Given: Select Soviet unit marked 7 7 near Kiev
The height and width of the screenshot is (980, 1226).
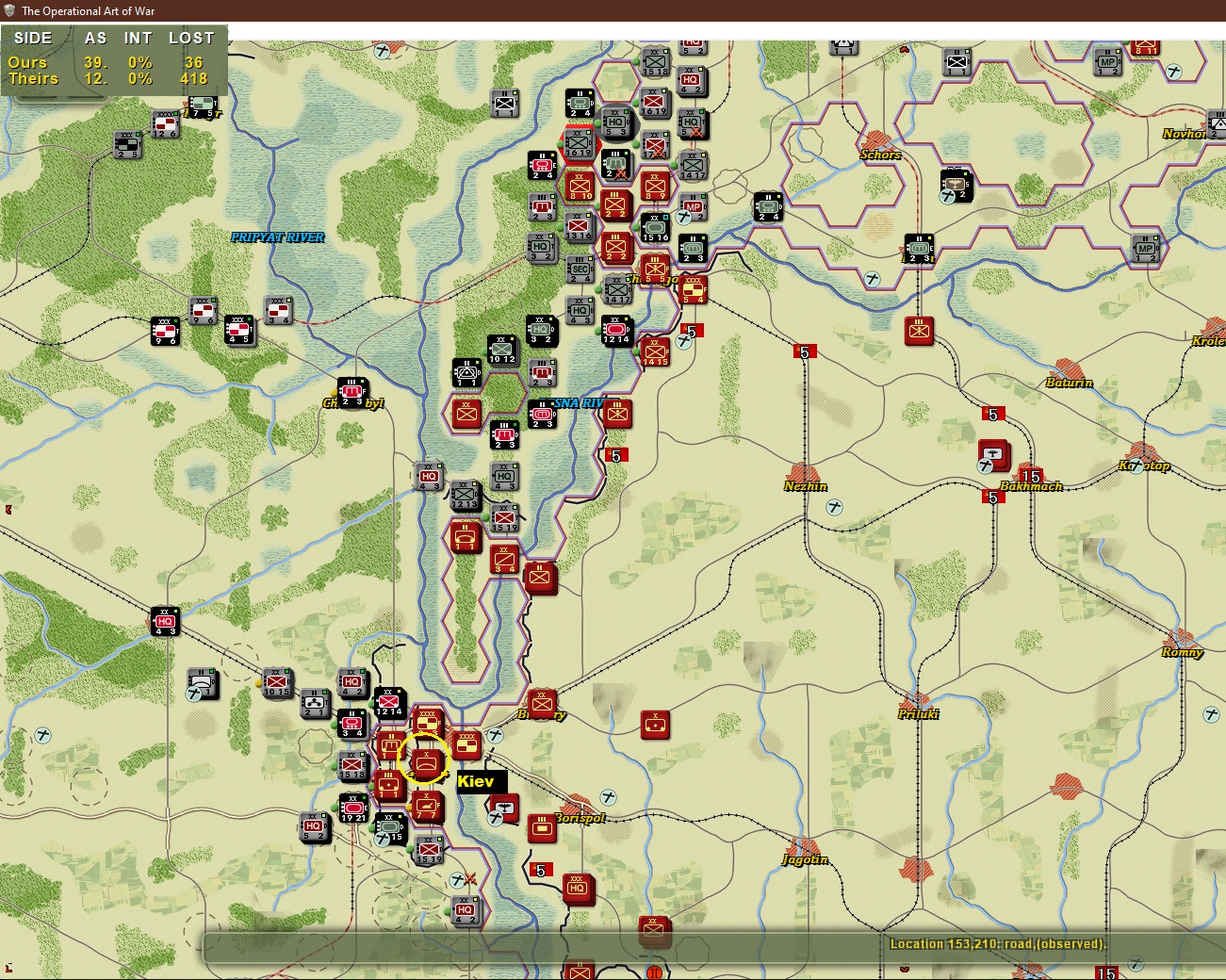Looking at the screenshot, I should (x=427, y=808).
